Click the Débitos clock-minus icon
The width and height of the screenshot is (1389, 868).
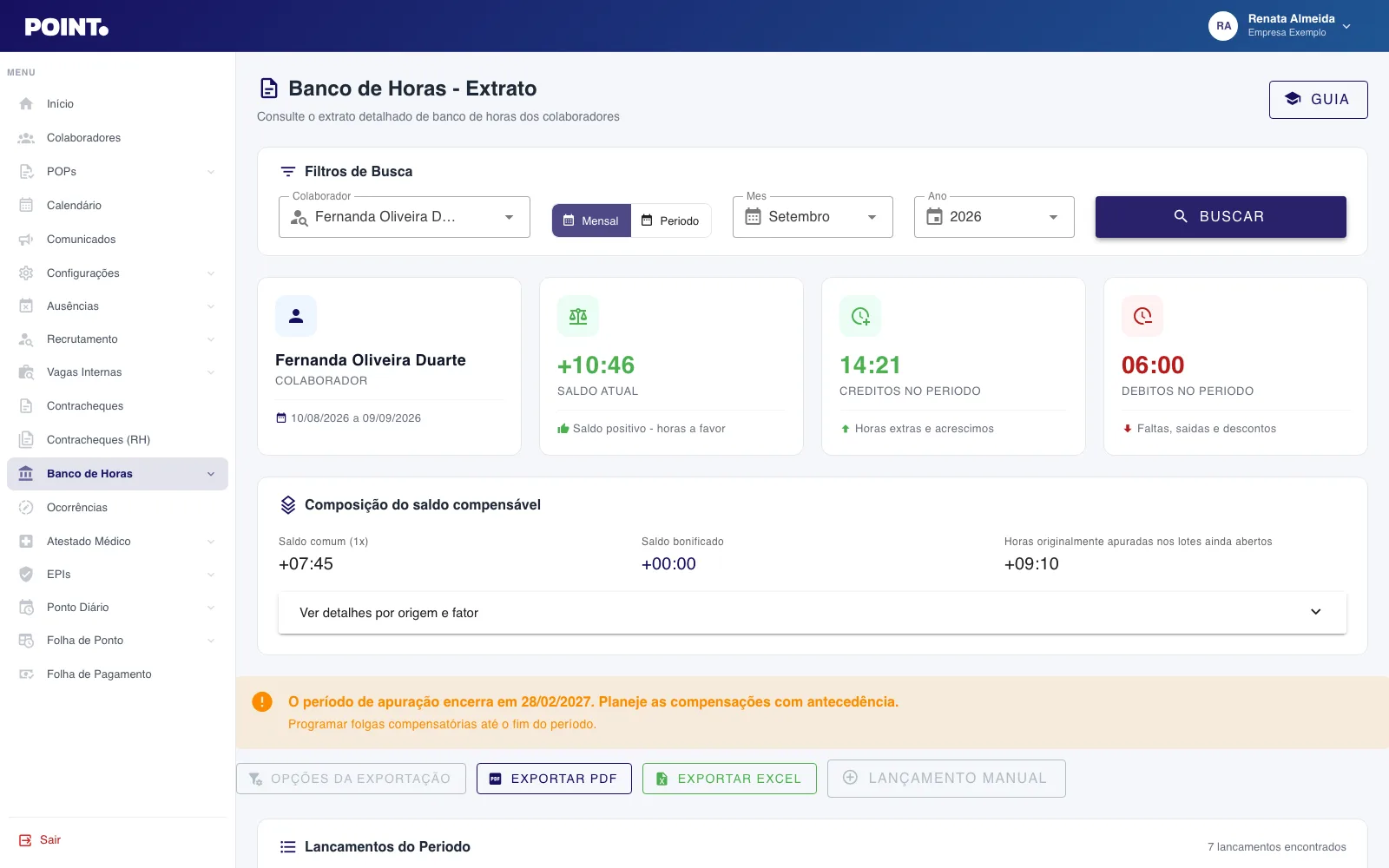coord(1142,316)
